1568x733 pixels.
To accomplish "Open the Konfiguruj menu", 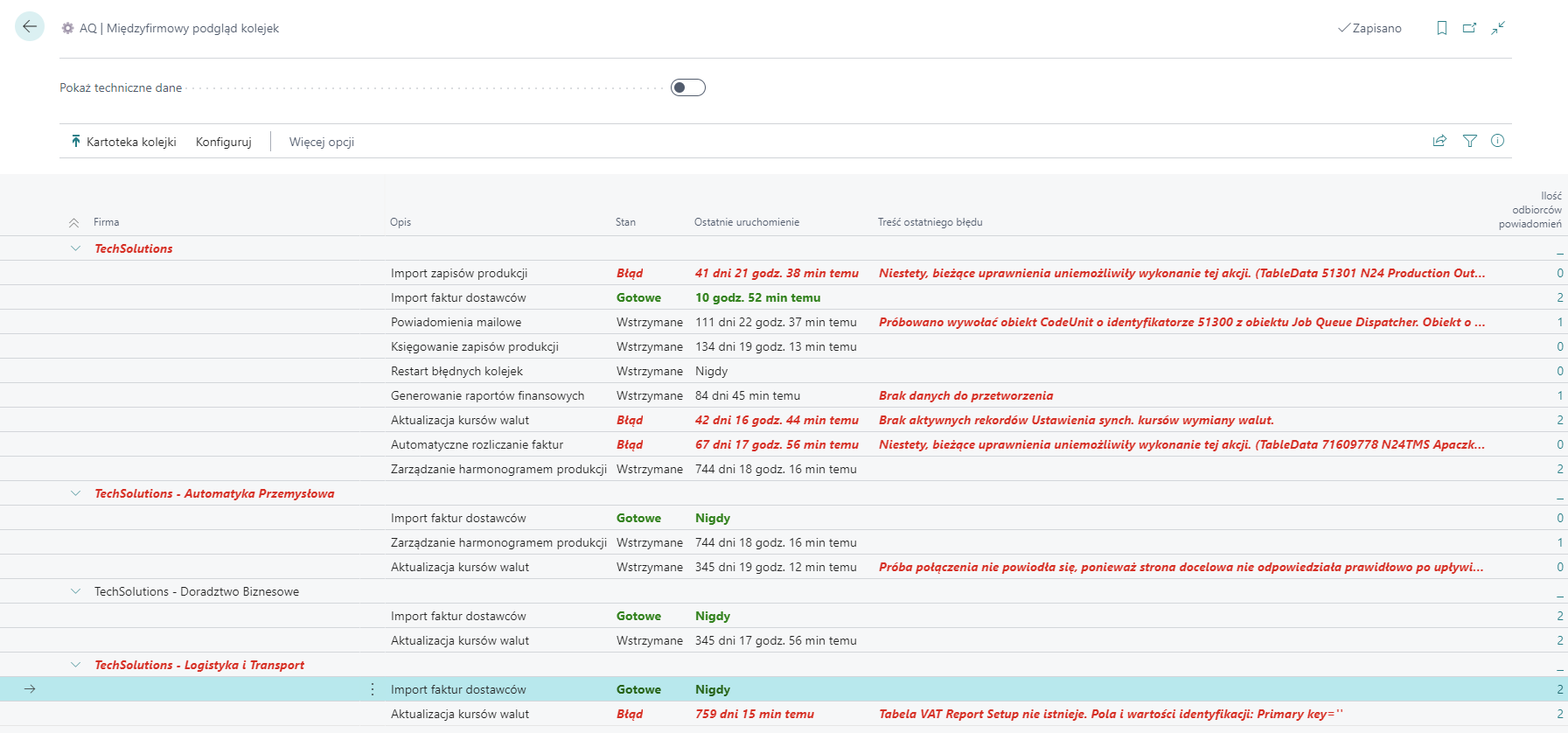I will 224,142.
